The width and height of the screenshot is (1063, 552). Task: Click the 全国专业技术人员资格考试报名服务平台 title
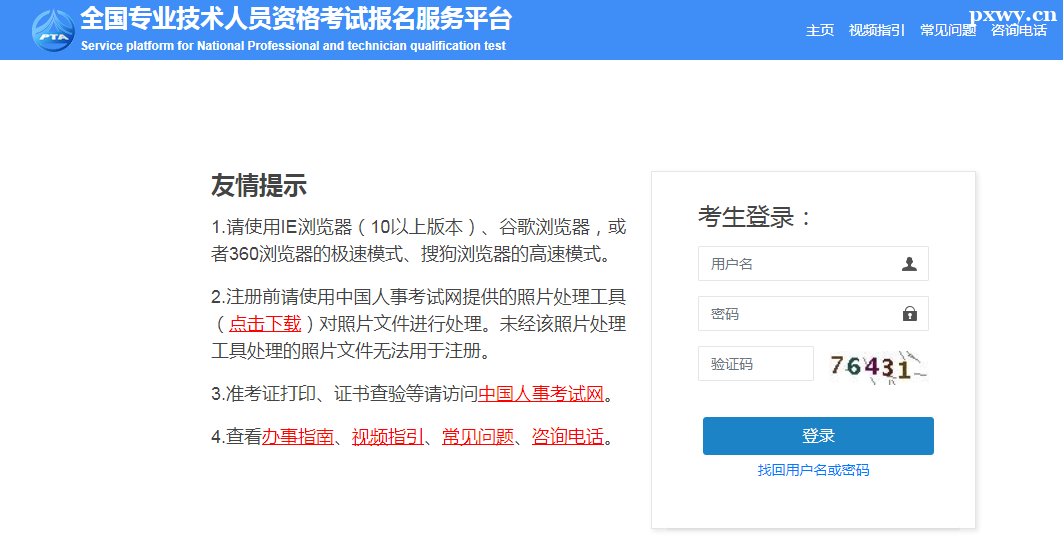point(295,19)
